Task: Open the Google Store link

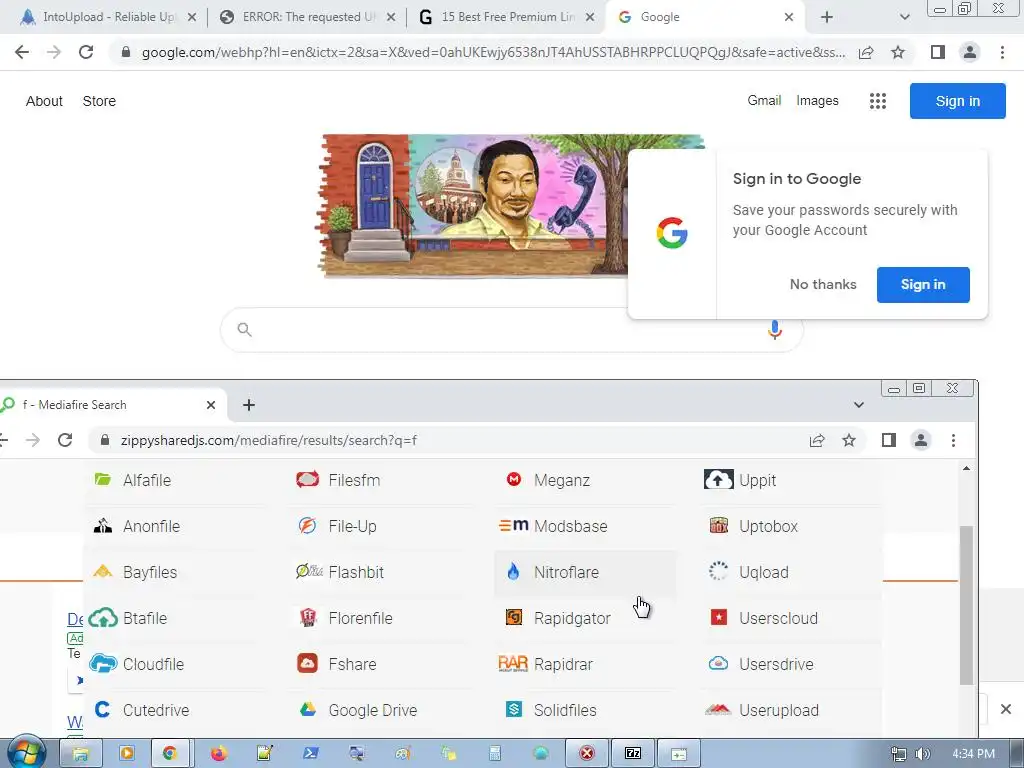Action: tap(99, 101)
